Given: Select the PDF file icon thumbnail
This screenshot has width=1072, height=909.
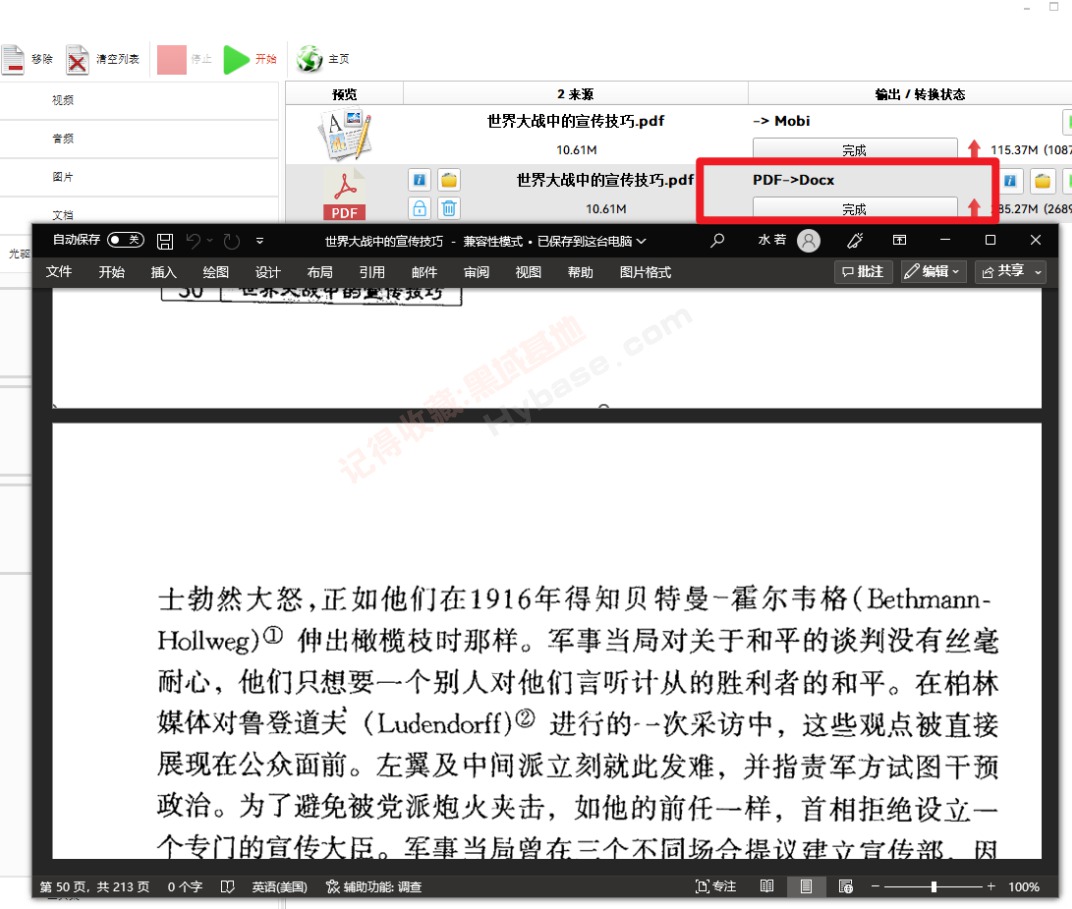Looking at the screenshot, I should tap(345, 194).
